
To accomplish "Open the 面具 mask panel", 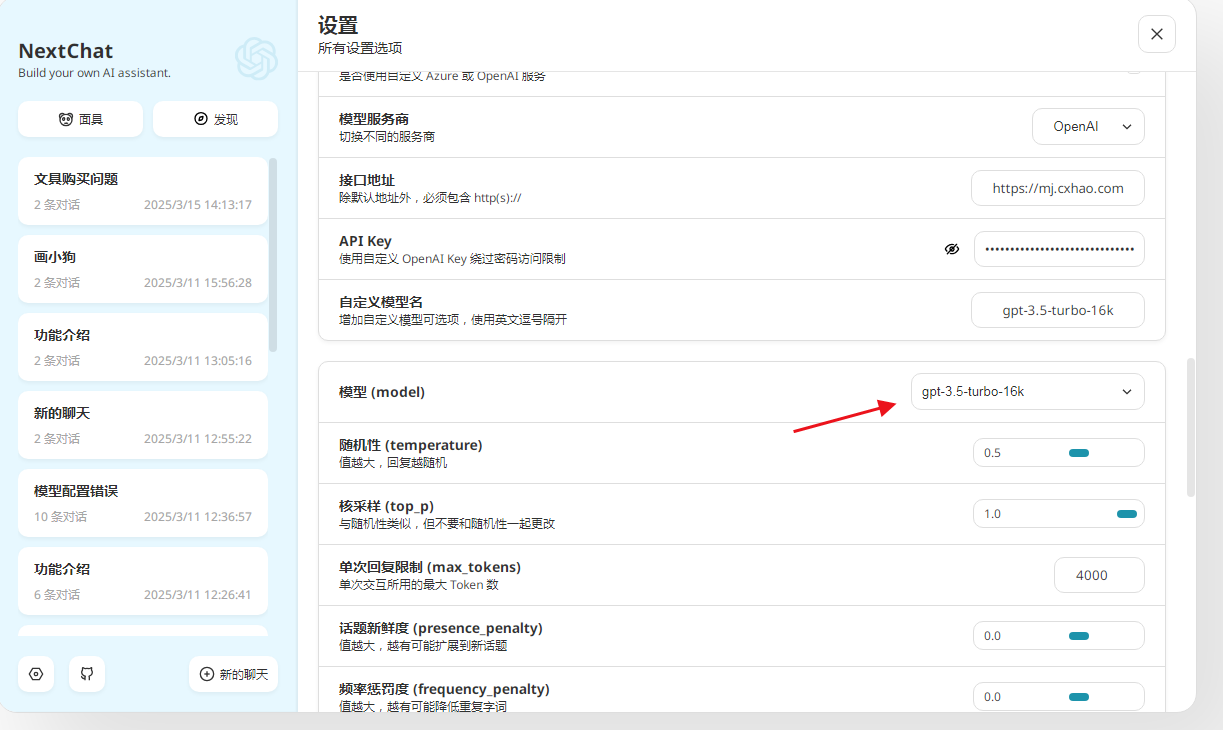I will click(81, 119).
